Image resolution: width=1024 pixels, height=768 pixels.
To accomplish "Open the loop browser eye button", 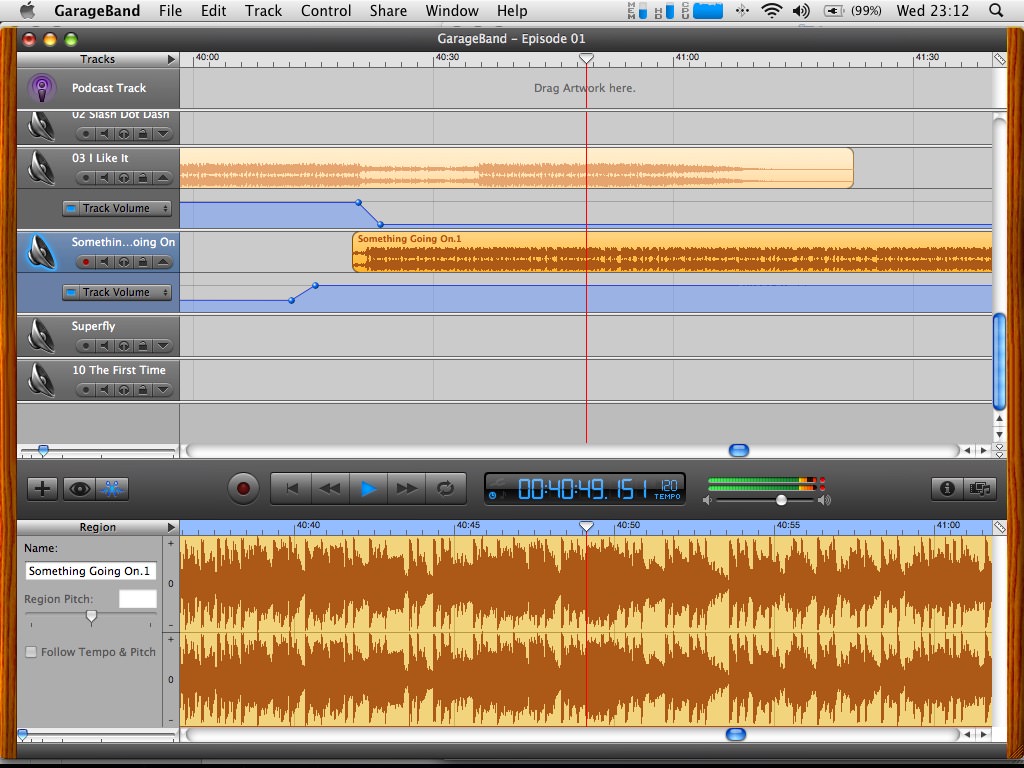I will [x=80, y=488].
